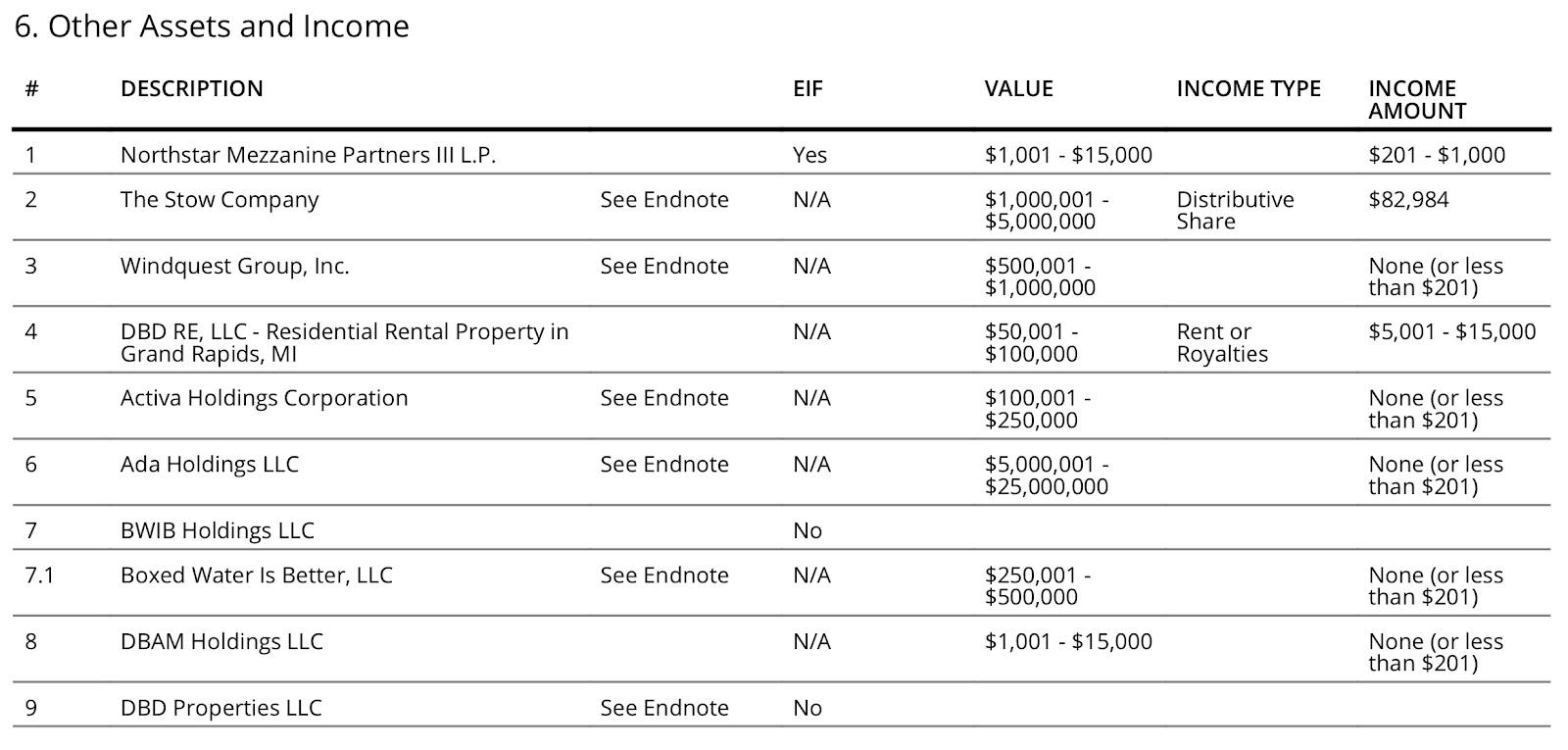Select DBD RE, LLC rental property description

click(345, 343)
